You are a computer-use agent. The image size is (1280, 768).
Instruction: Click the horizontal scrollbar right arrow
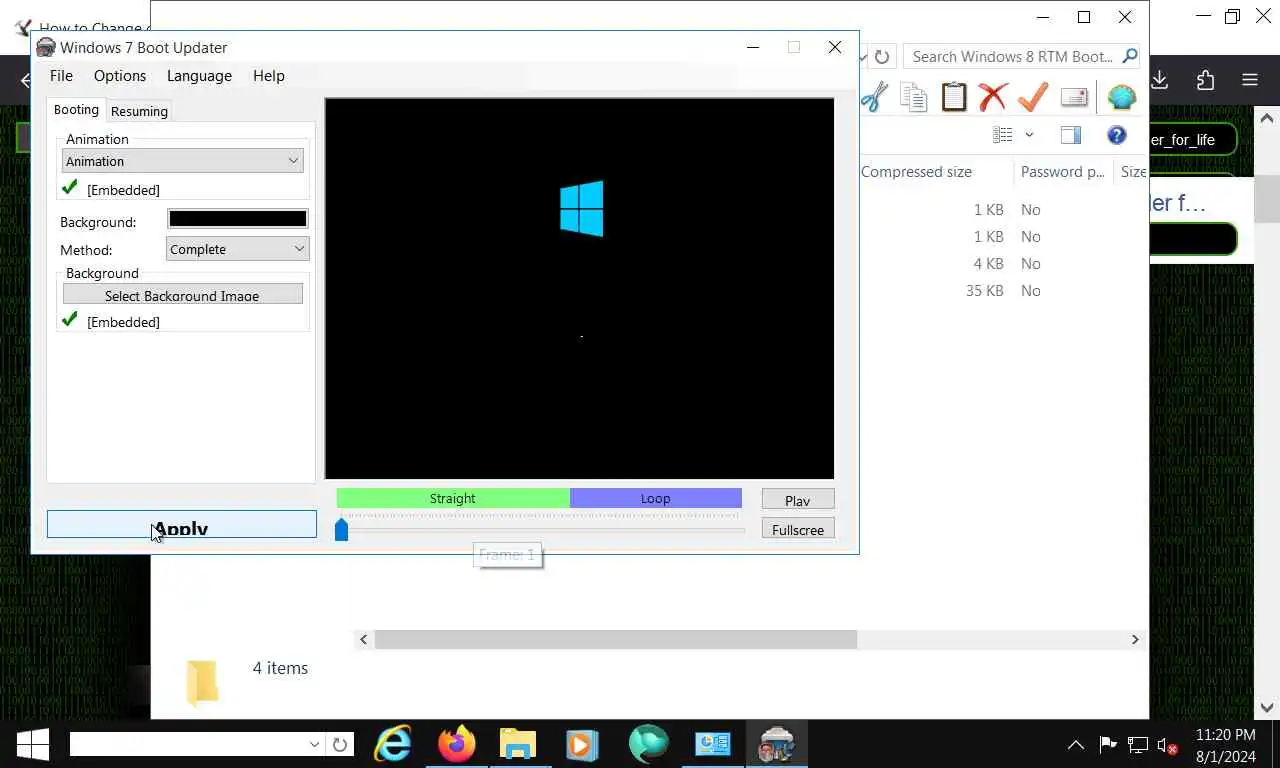pyautogui.click(x=1135, y=639)
